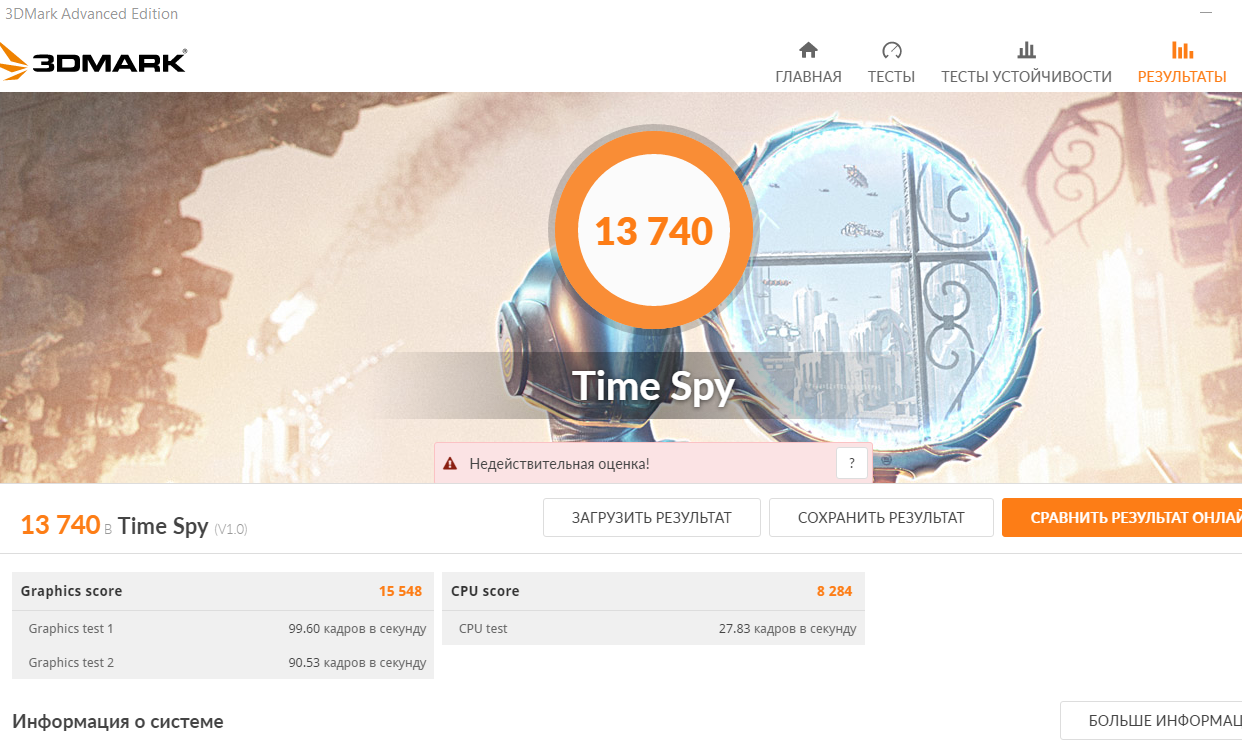Click the orange 13 740 score circle

(654, 232)
